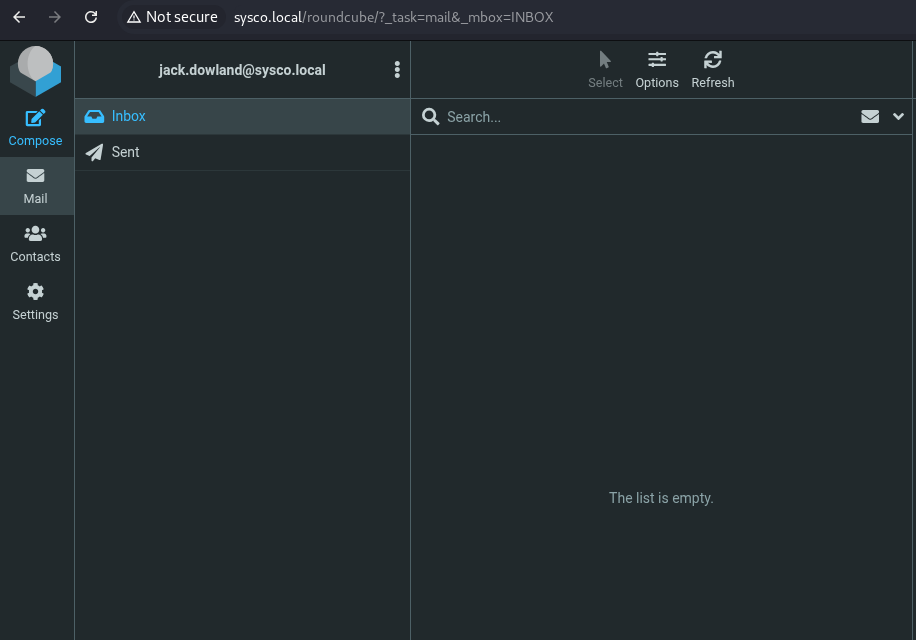Switch to the Mail section
Screen dimensions: 916x640
pos(36,186)
